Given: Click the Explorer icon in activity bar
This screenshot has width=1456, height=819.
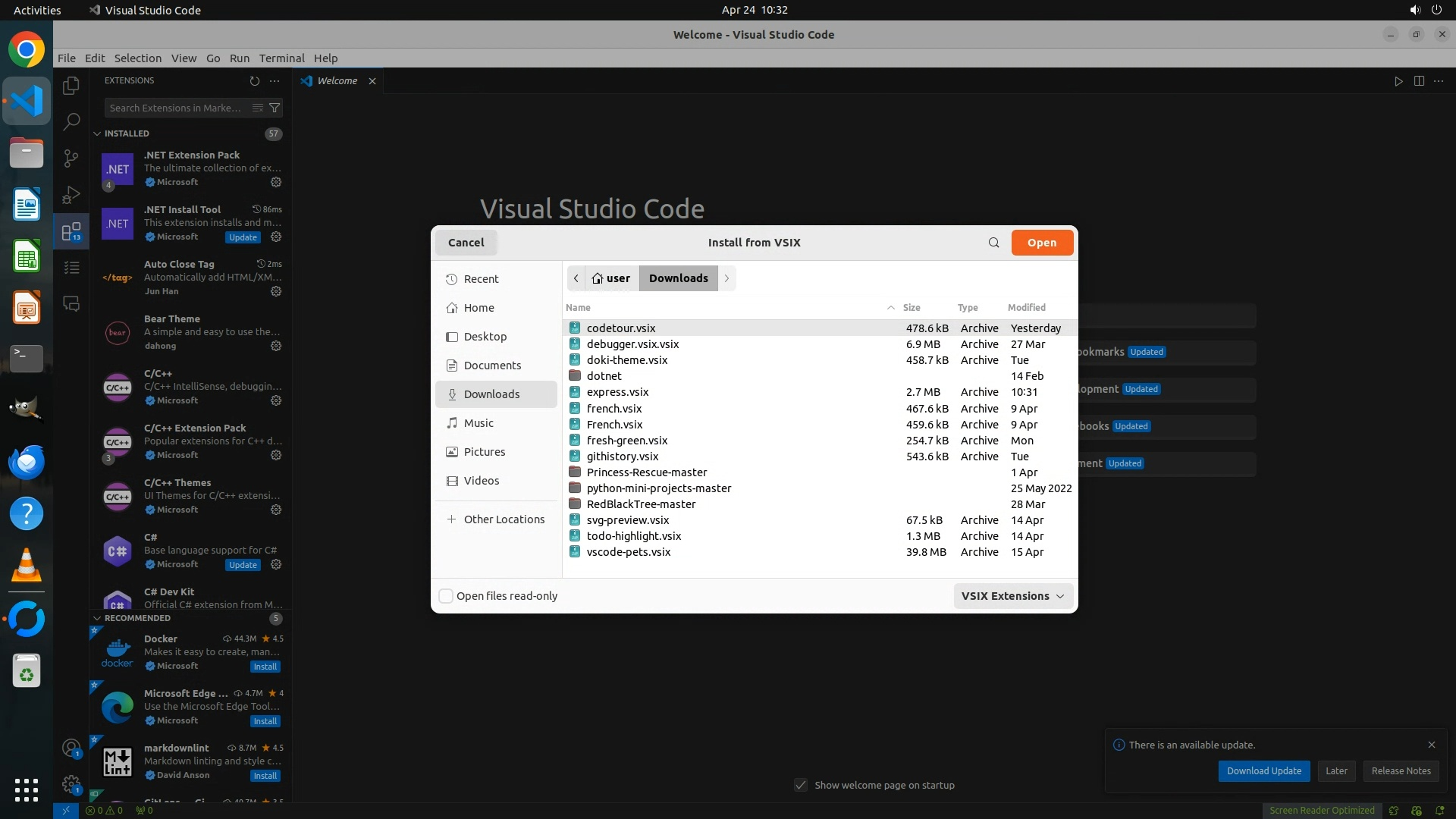Looking at the screenshot, I should tap(71, 86).
